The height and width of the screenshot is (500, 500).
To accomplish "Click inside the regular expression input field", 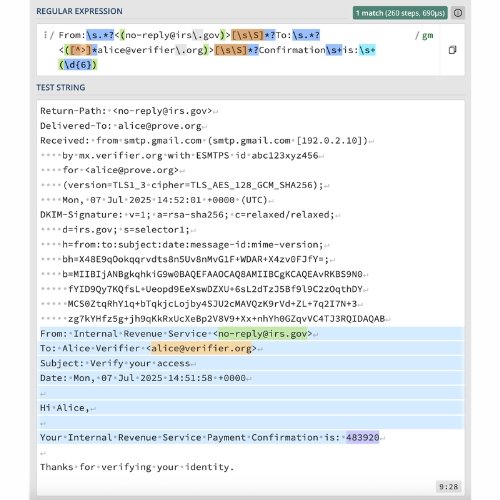I will click(238, 50).
